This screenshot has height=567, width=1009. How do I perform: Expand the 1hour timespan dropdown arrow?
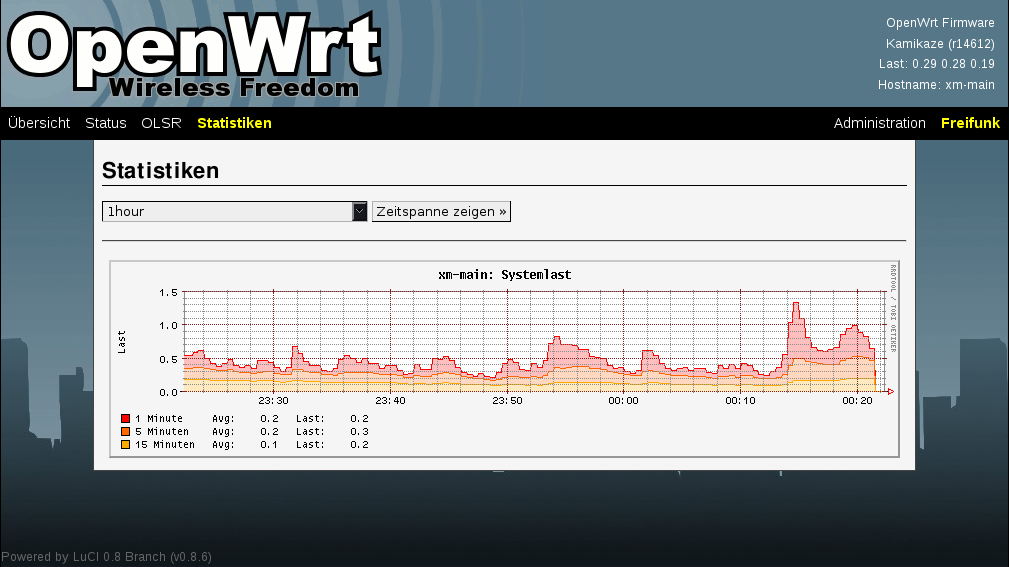click(x=360, y=212)
